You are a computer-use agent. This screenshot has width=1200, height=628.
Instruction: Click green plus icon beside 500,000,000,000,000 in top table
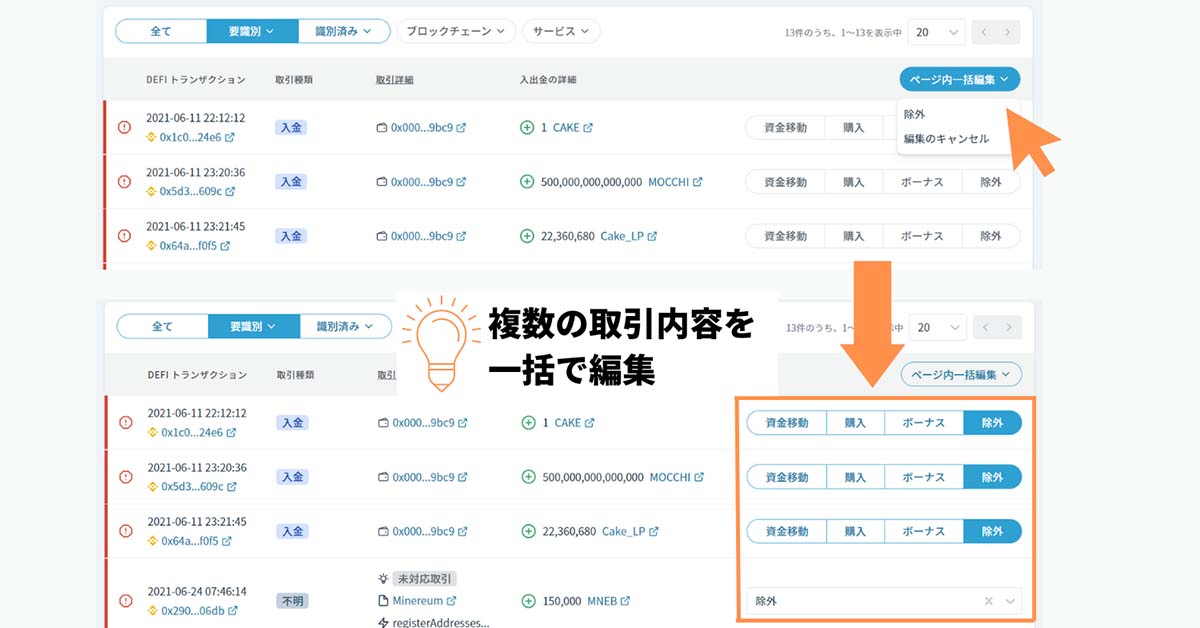click(x=528, y=182)
